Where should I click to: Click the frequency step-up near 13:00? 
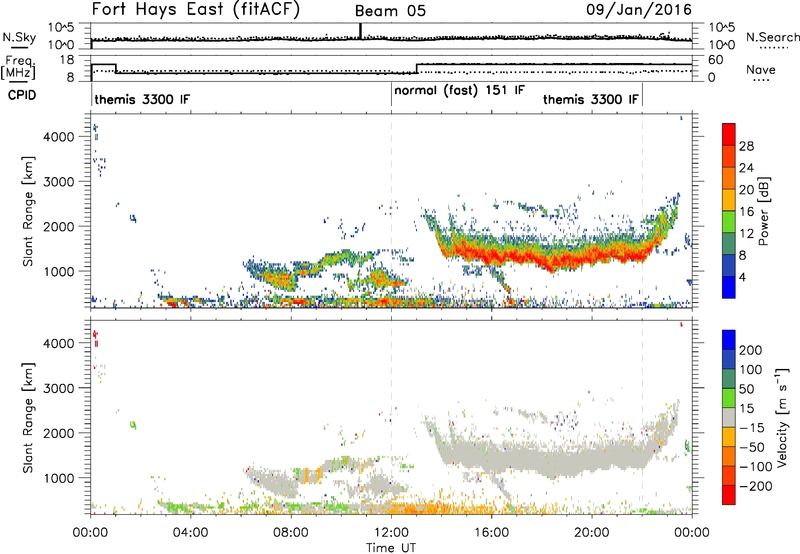pos(417,68)
